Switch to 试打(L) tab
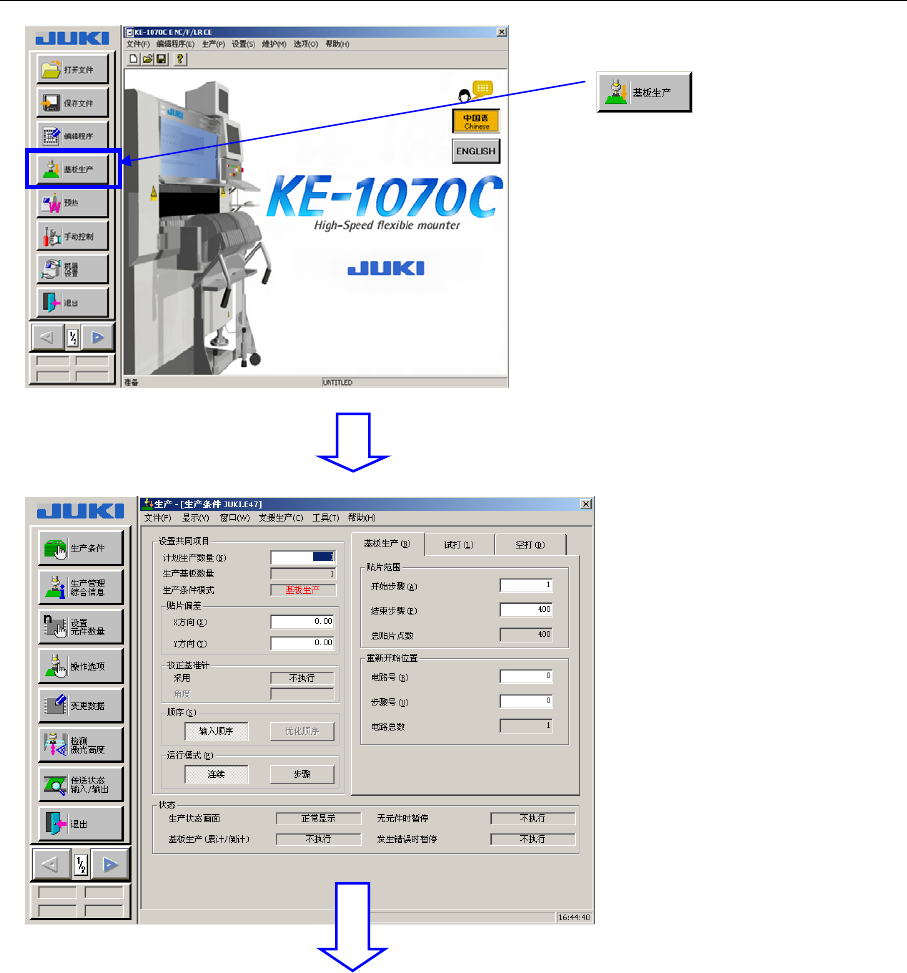 coord(459,544)
